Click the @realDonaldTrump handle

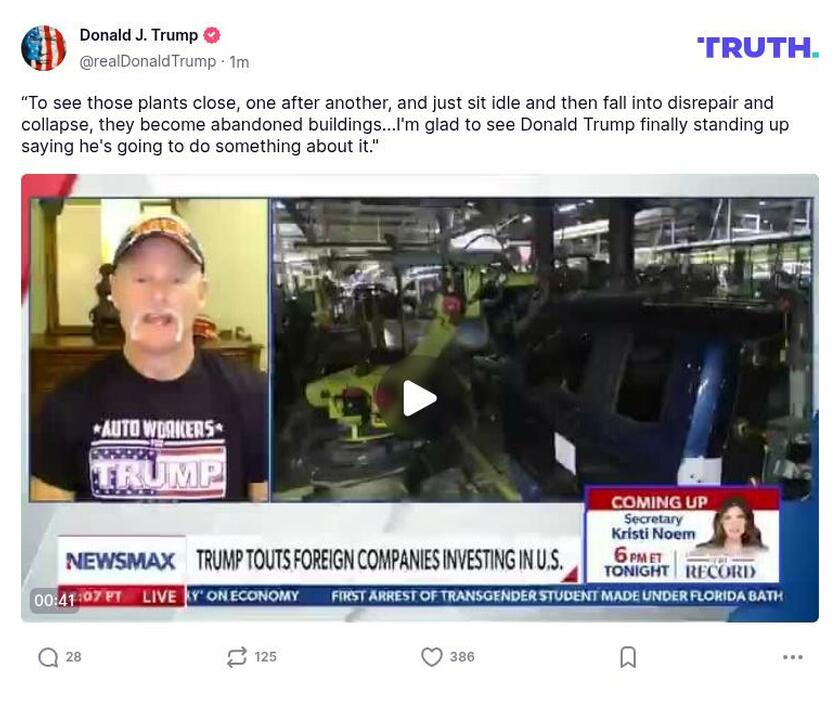148,62
